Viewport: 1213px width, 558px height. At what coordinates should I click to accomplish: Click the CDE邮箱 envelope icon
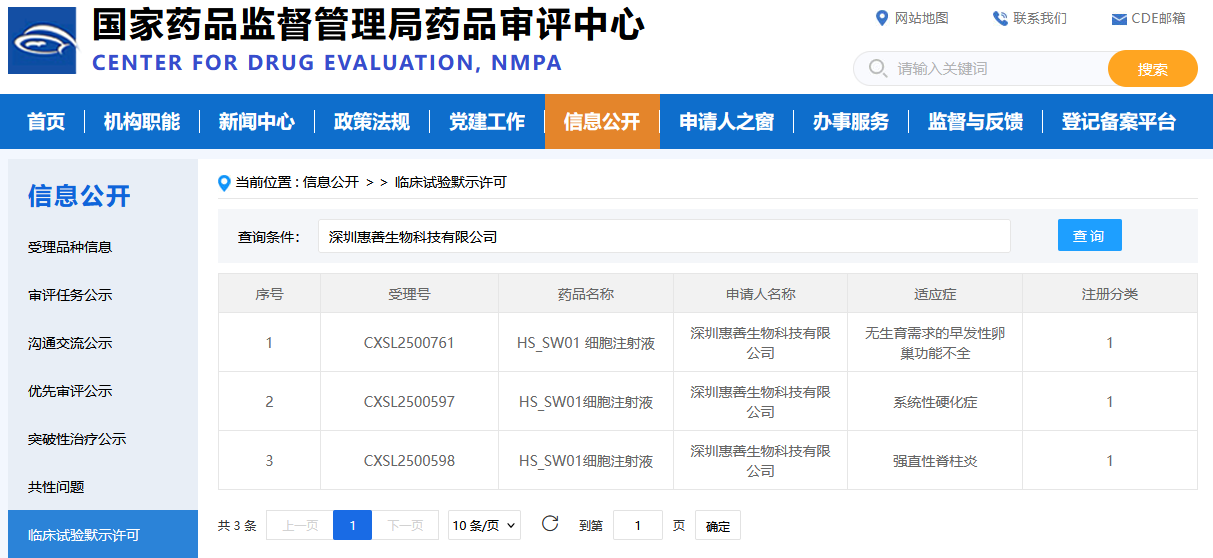pos(1119,19)
